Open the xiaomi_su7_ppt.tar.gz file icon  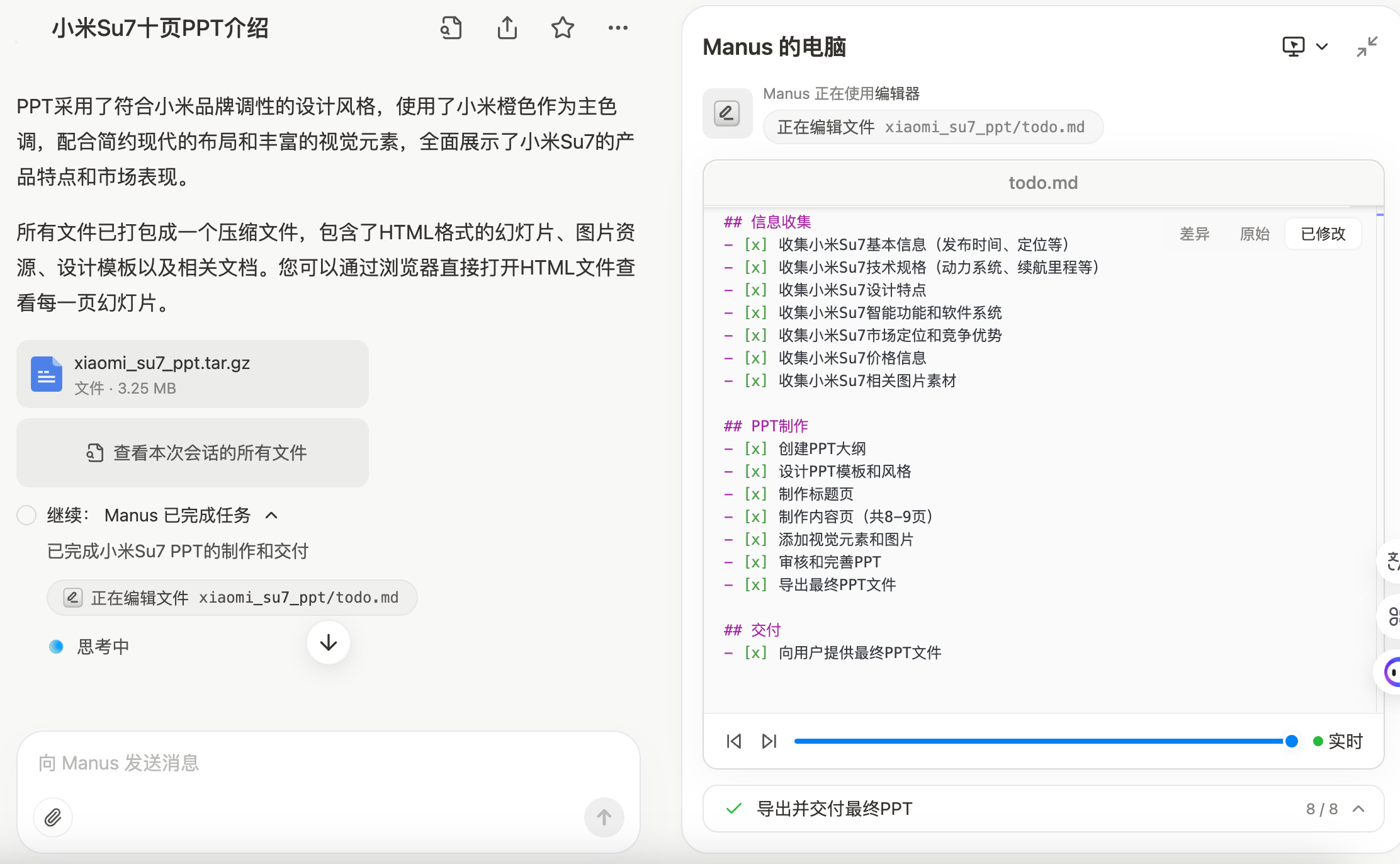[47, 374]
